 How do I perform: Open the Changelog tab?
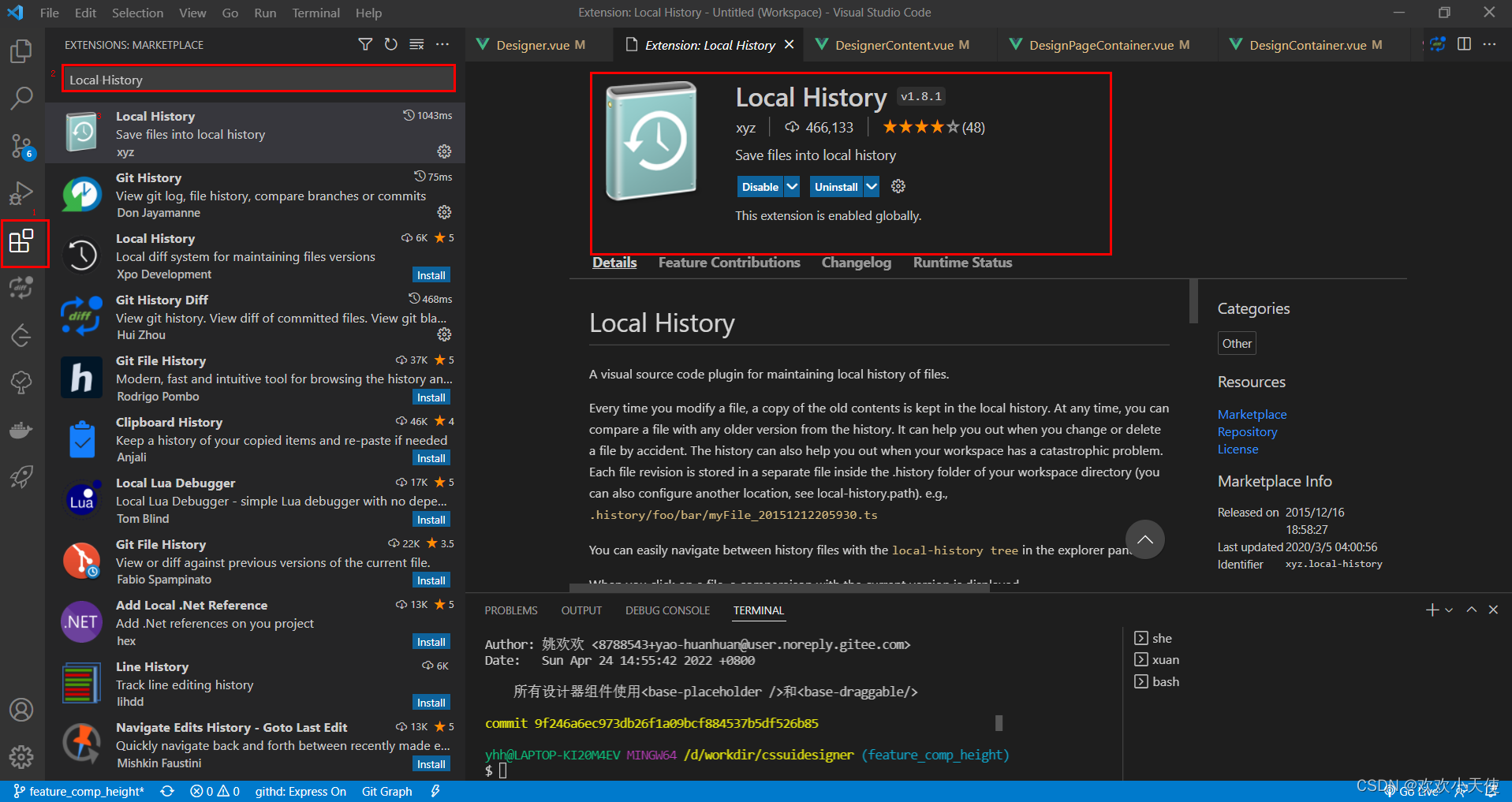tap(856, 263)
